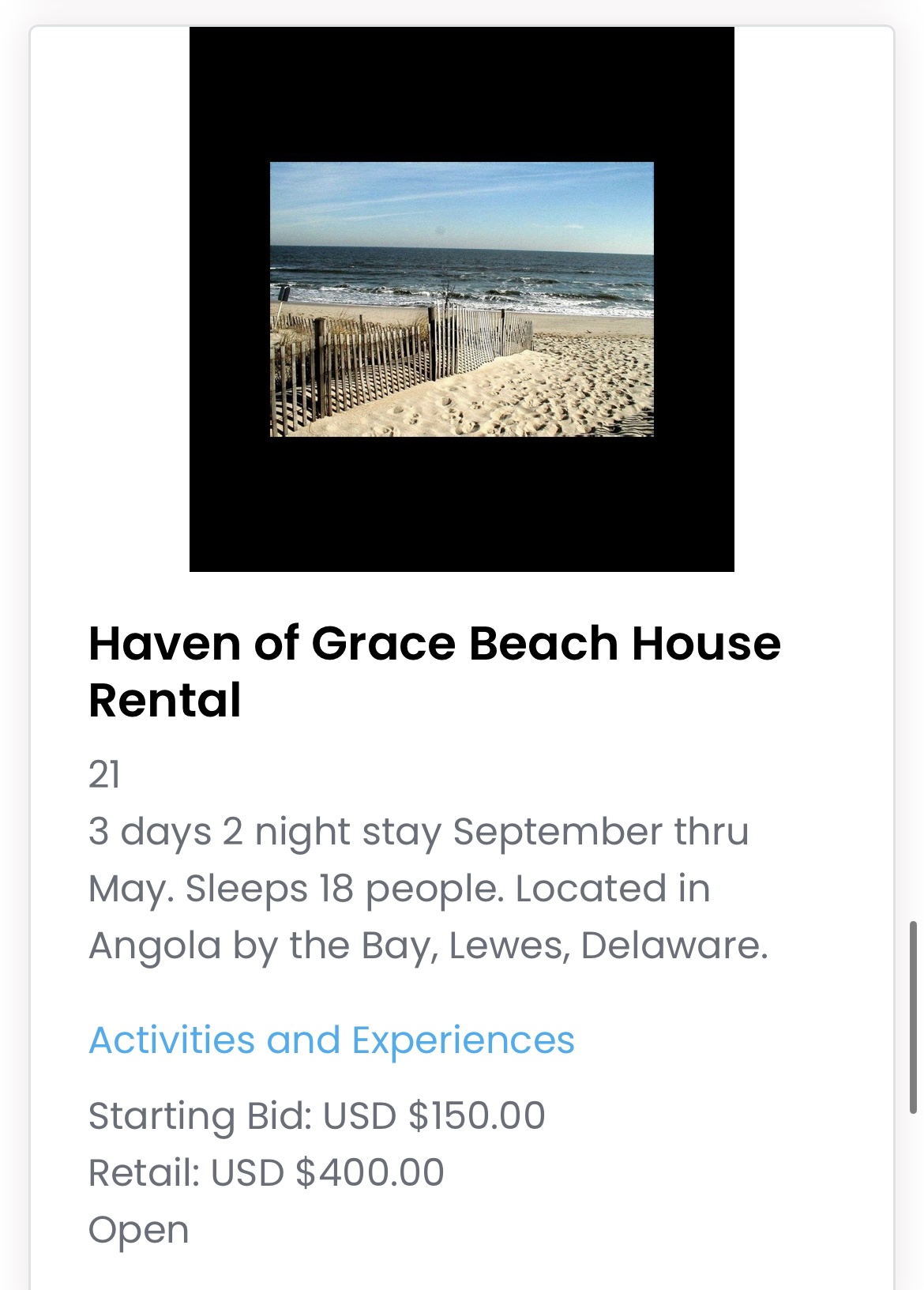The height and width of the screenshot is (1290, 924).
Task: Open the Haven of Grace Beach House title
Action: [x=434, y=643]
